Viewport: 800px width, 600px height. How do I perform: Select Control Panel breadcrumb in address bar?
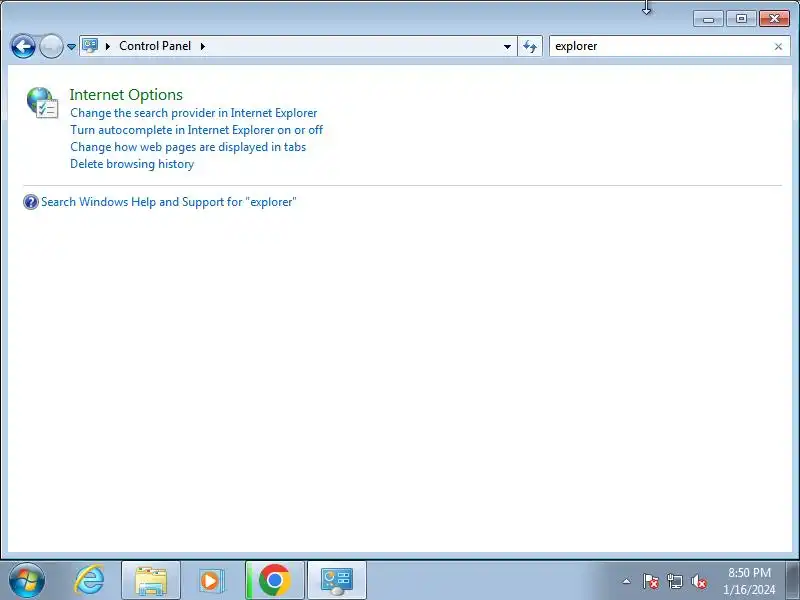(x=155, y=46)
